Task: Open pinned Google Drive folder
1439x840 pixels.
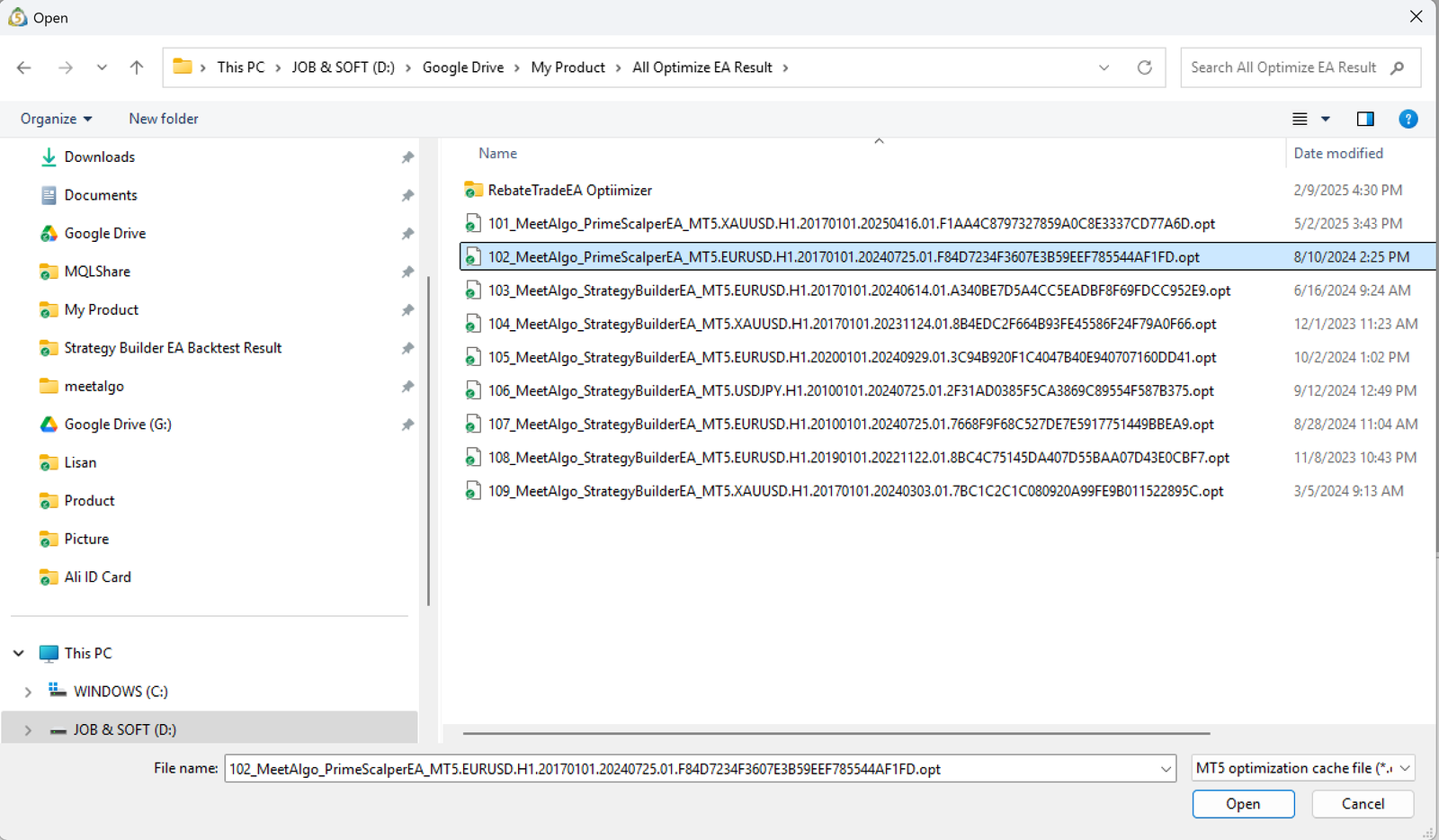Action: [104, 233]
